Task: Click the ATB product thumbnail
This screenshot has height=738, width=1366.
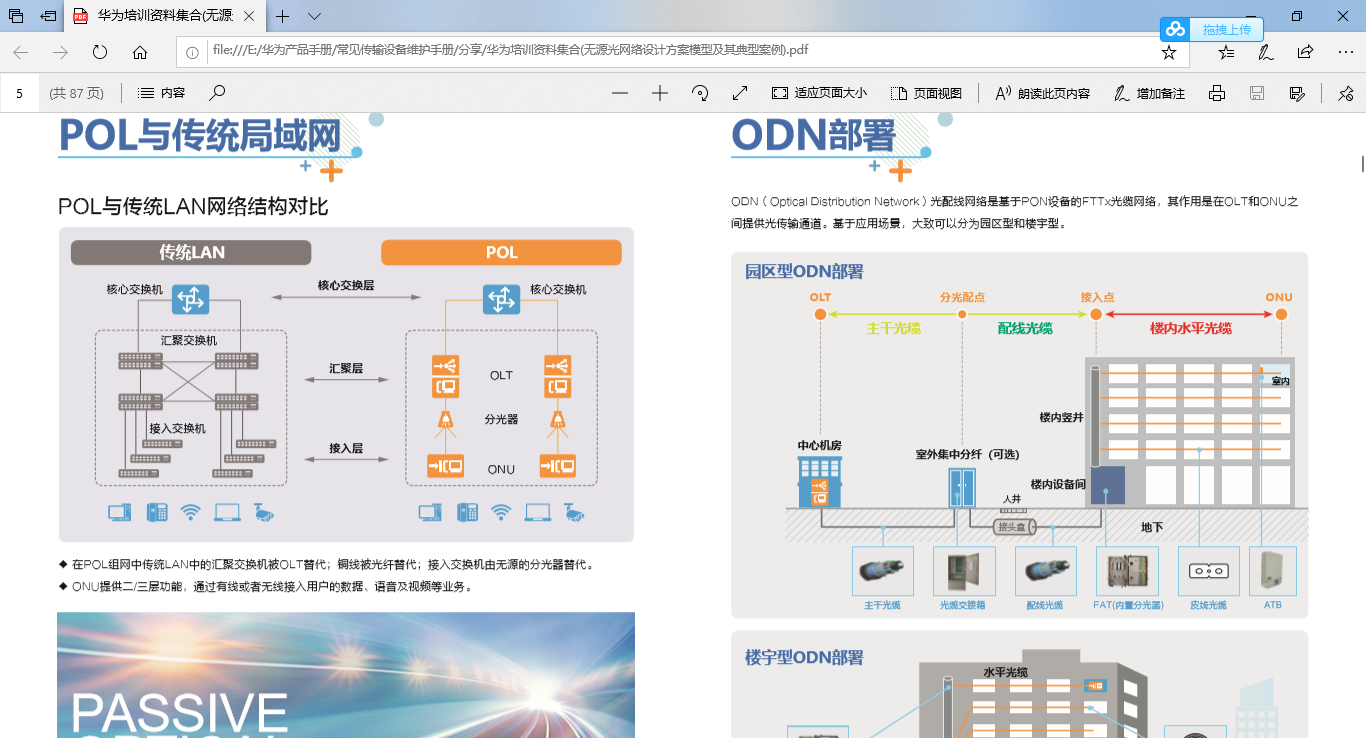Action: pos(1273,572)
